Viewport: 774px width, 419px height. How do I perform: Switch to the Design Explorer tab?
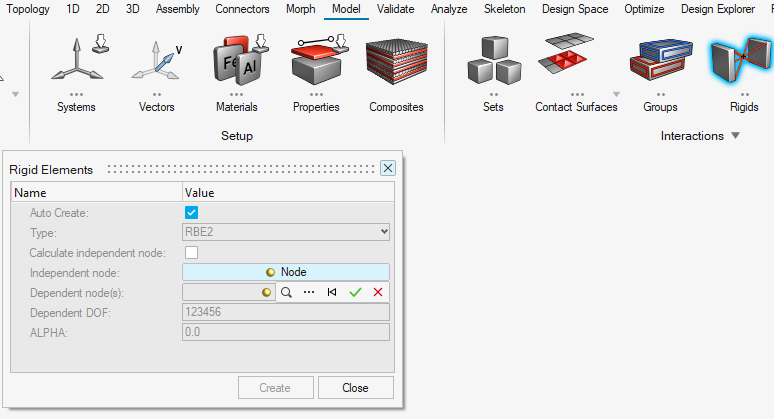point(718,9)
